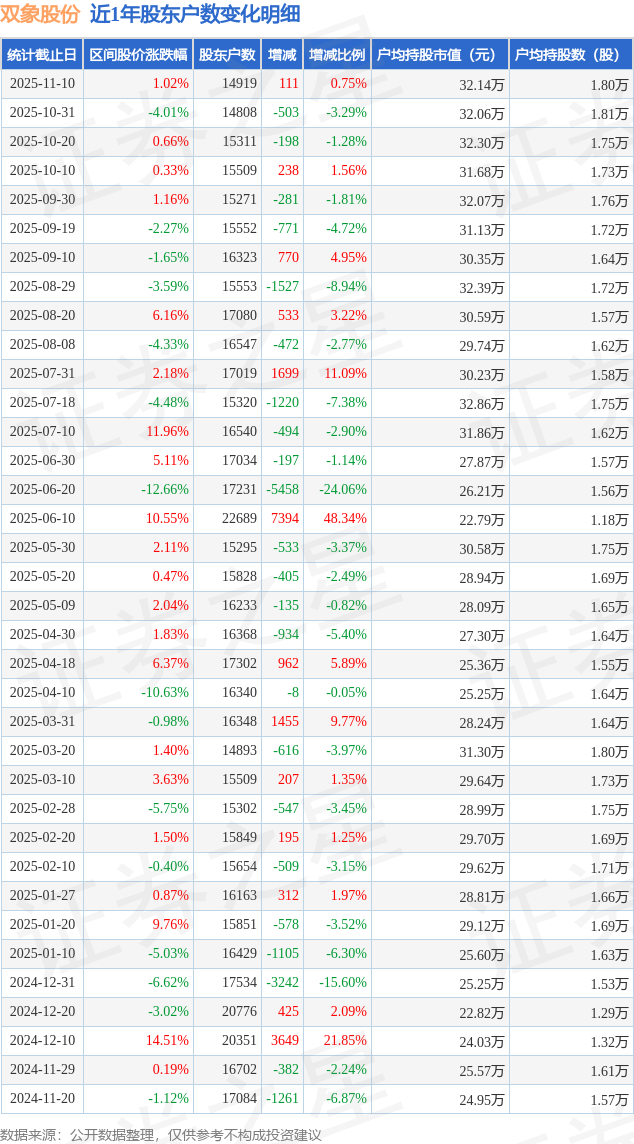Select the 区间股价涨跌幅 column header
This screenshot has width=634, height=1144.
(137, 55)
